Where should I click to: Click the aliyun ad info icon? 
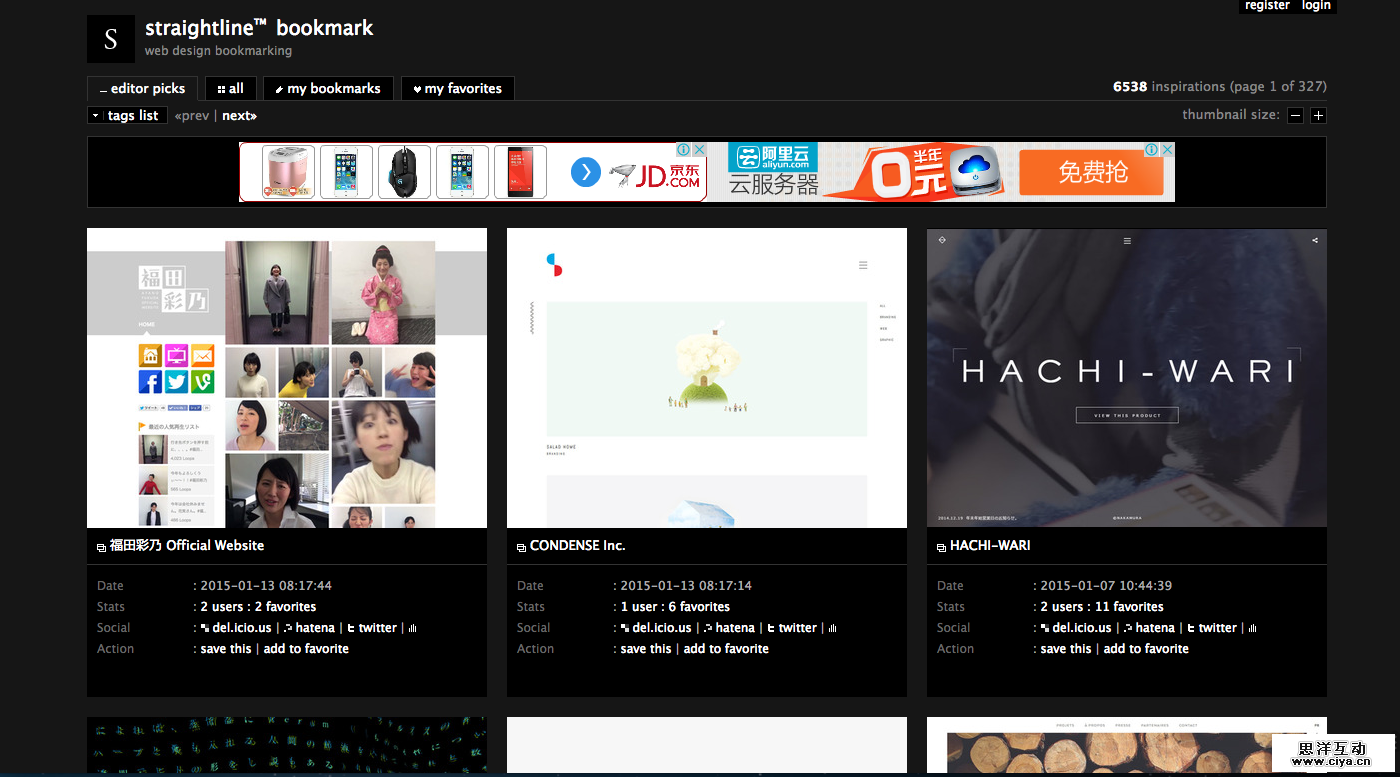(1152, 150)
